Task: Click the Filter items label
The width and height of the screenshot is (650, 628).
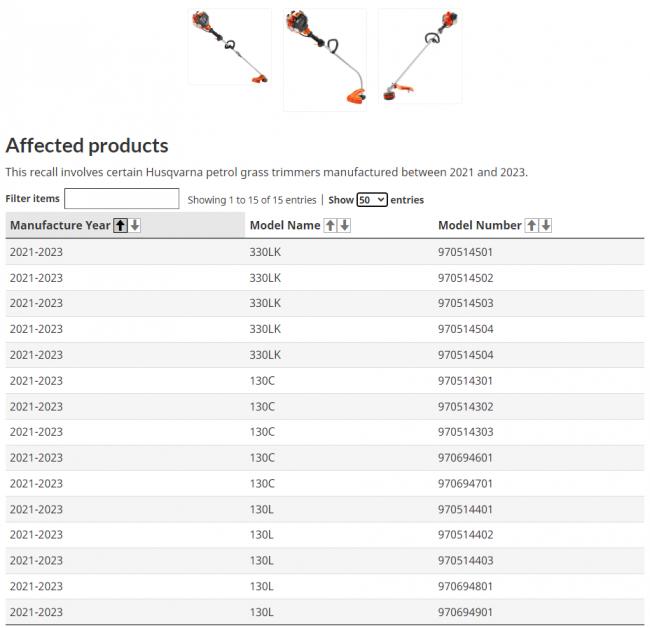Action: pos(32,199)
